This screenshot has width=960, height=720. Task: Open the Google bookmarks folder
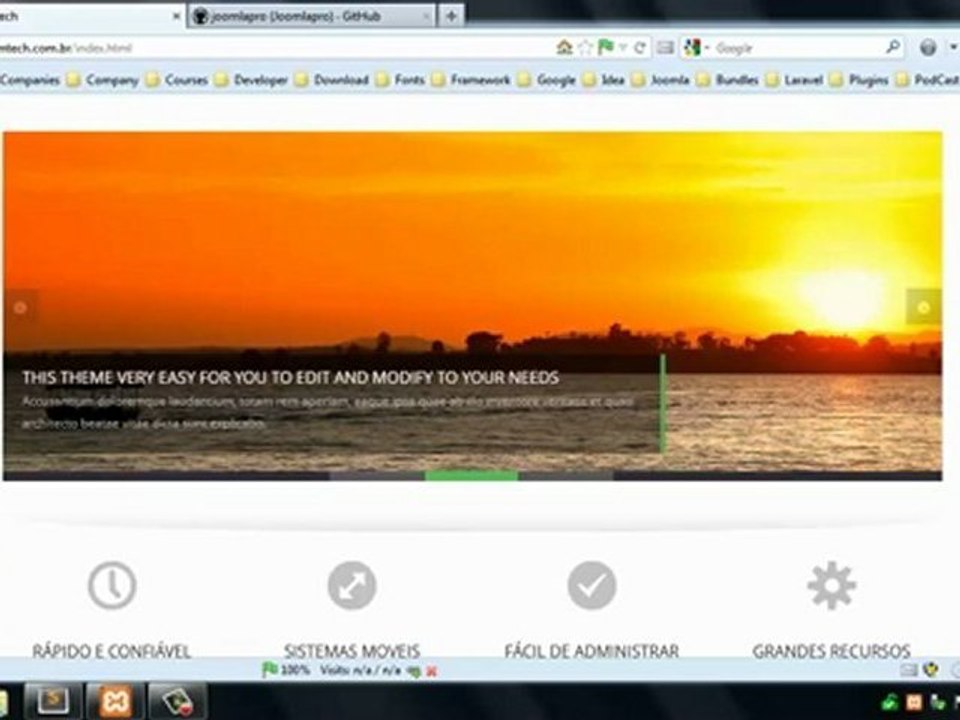click(547, 80)
